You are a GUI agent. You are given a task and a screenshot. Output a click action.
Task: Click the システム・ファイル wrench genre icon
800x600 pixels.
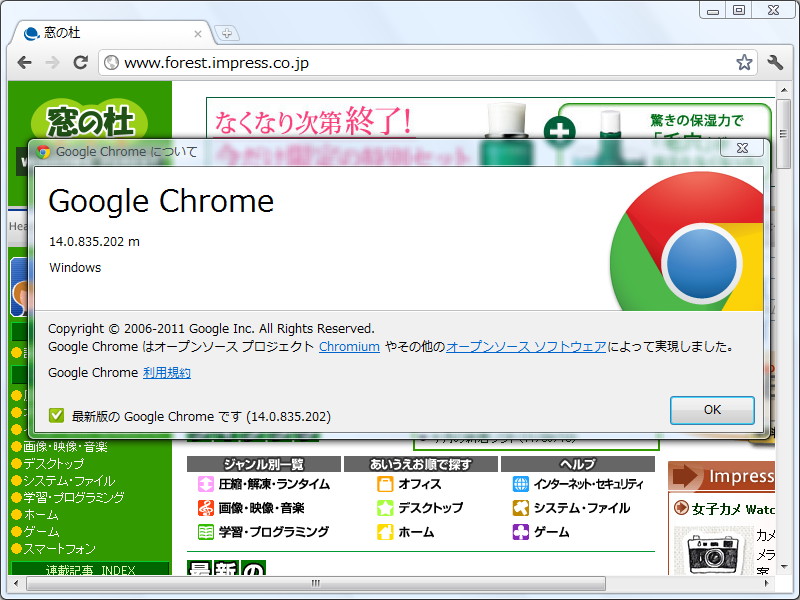(x=520, y=508)
